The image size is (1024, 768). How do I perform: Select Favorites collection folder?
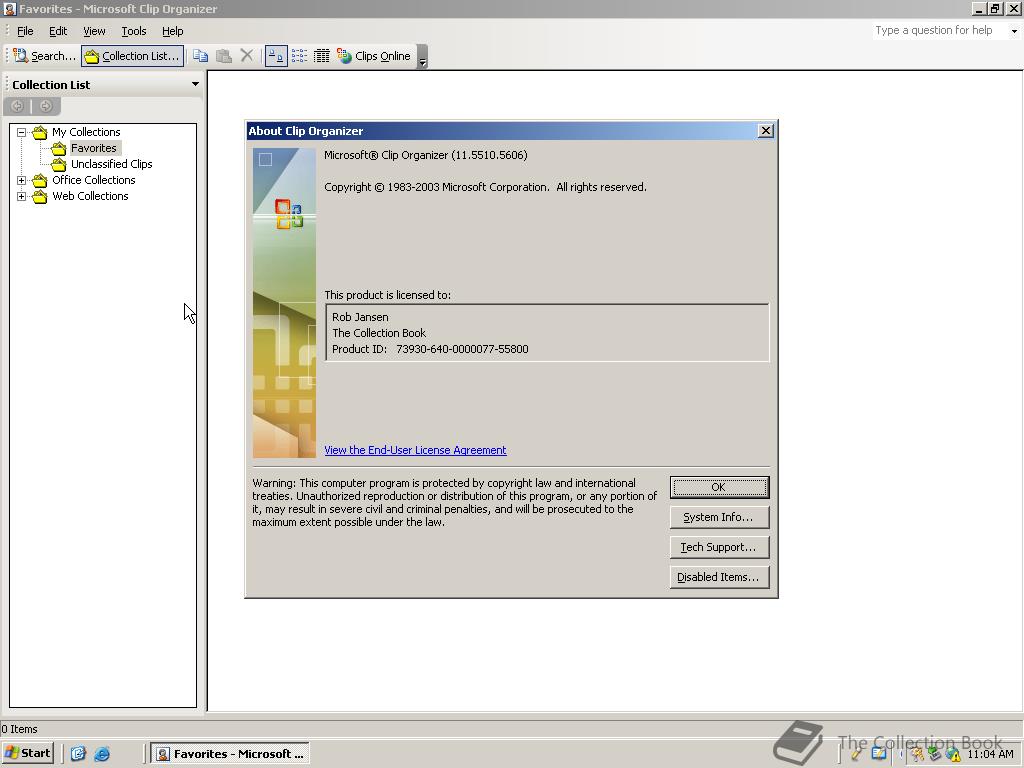[93, 148]
